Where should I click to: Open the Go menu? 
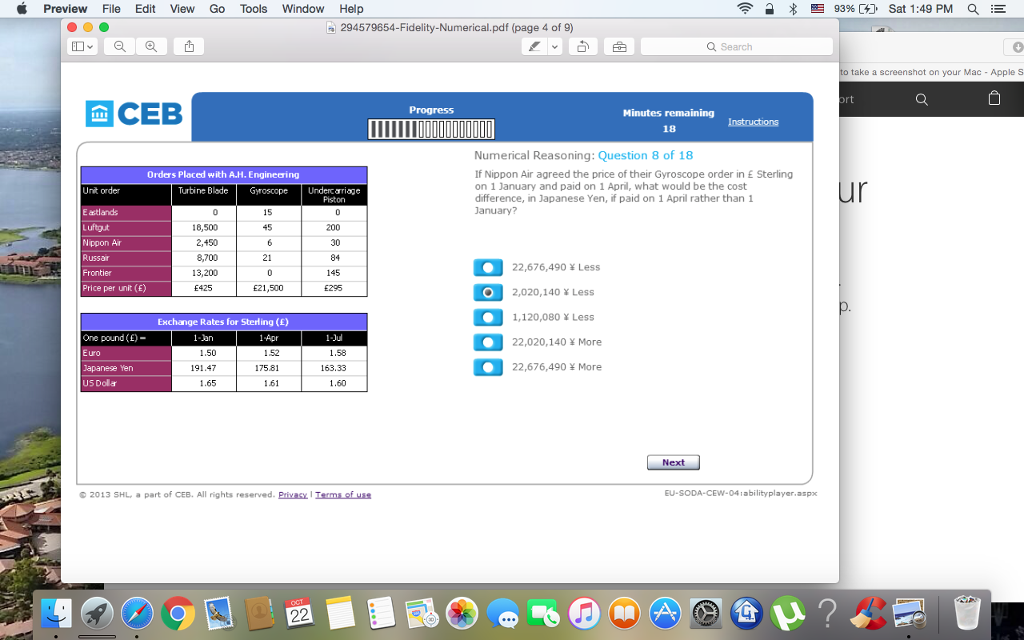point(217,8)
